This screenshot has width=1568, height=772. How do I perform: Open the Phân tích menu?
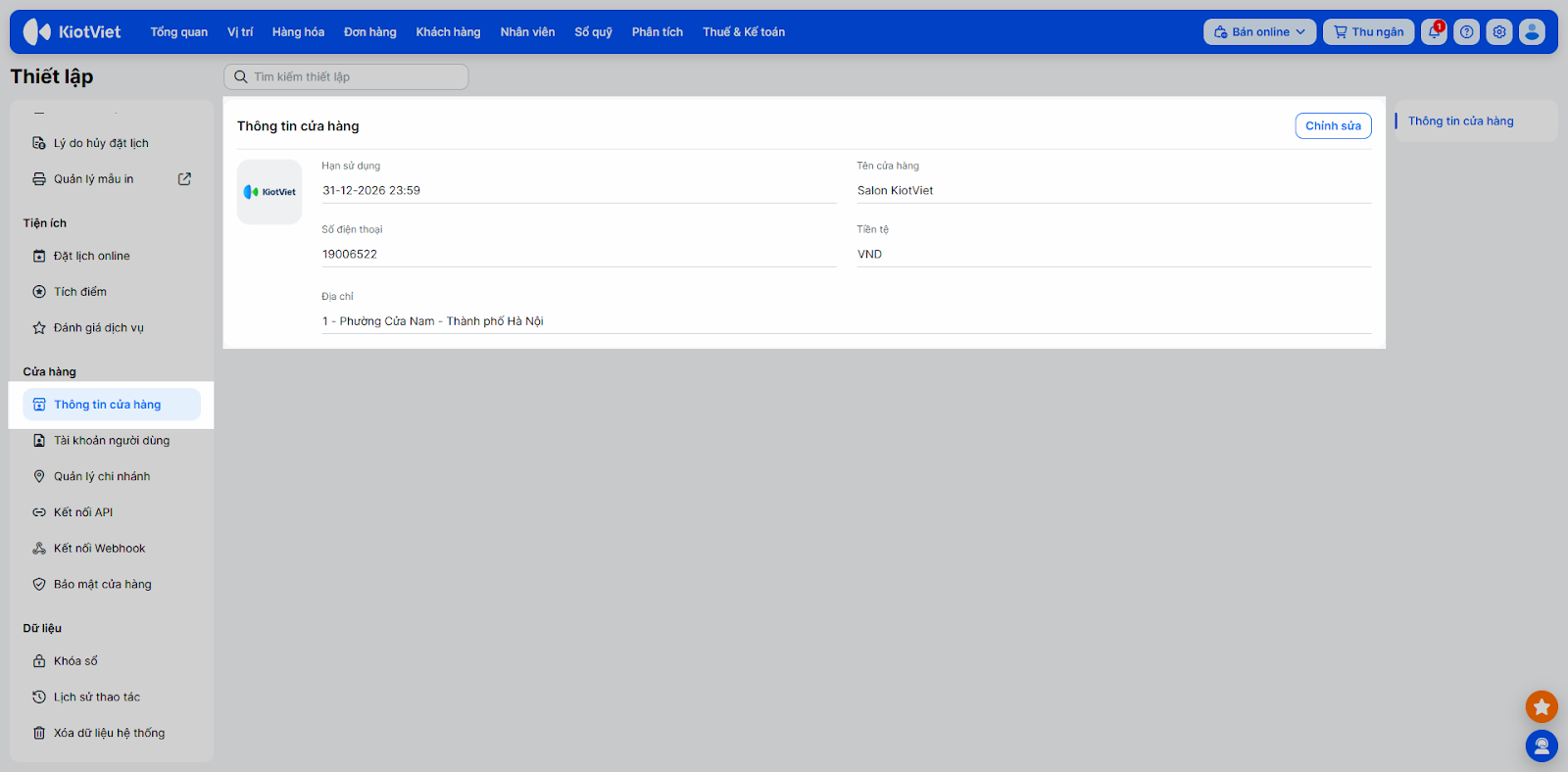[x=658, y=32]
